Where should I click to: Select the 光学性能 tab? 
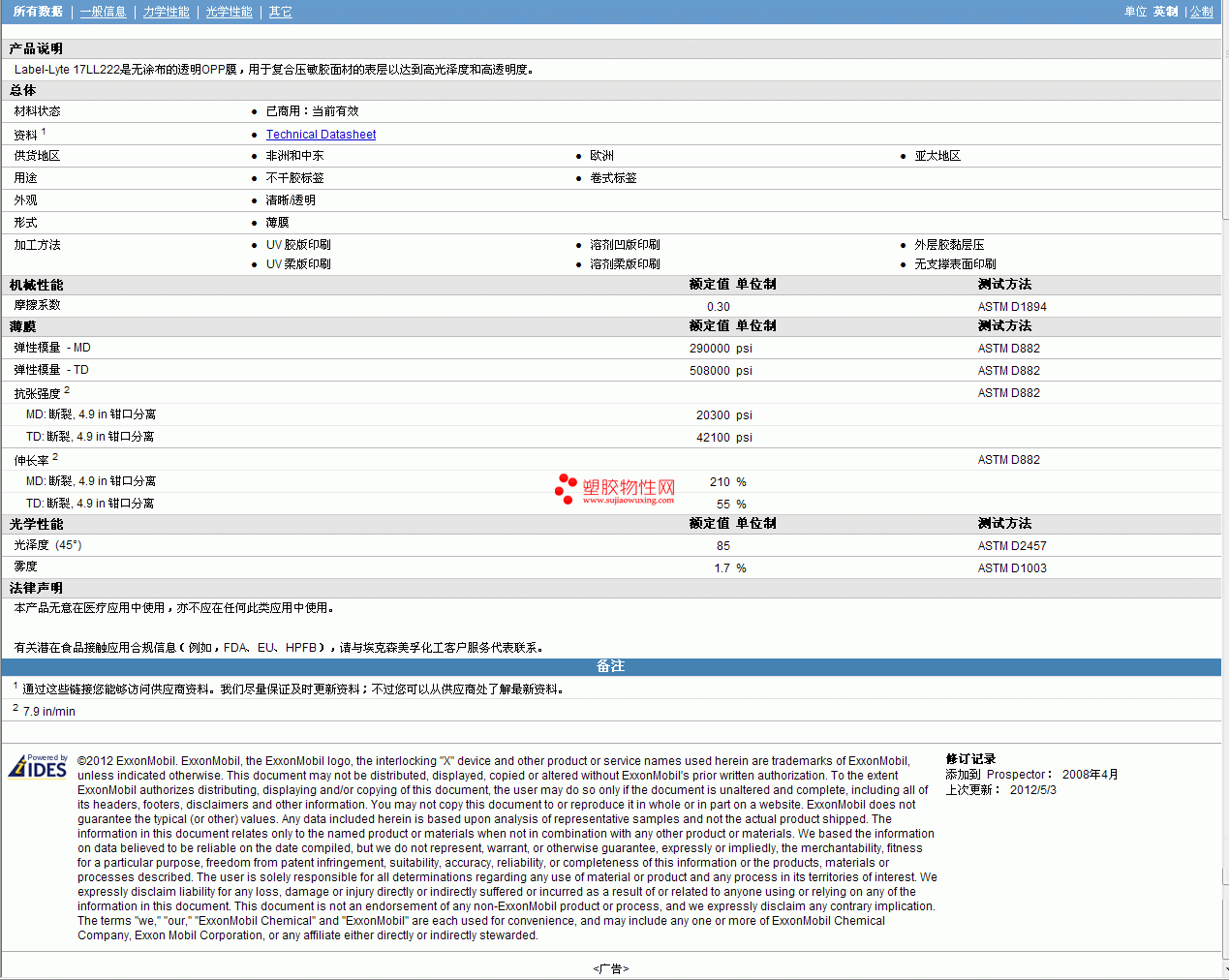[x=230, y=12]
